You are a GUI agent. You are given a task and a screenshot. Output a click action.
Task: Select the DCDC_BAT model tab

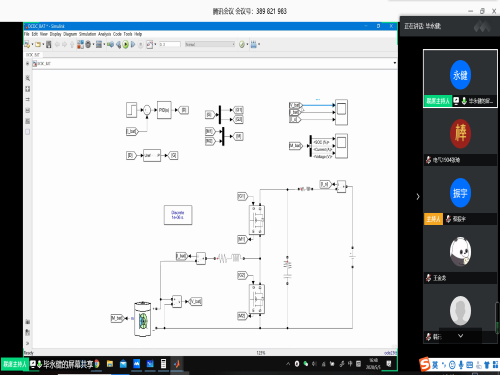click(x=33, y=55)
